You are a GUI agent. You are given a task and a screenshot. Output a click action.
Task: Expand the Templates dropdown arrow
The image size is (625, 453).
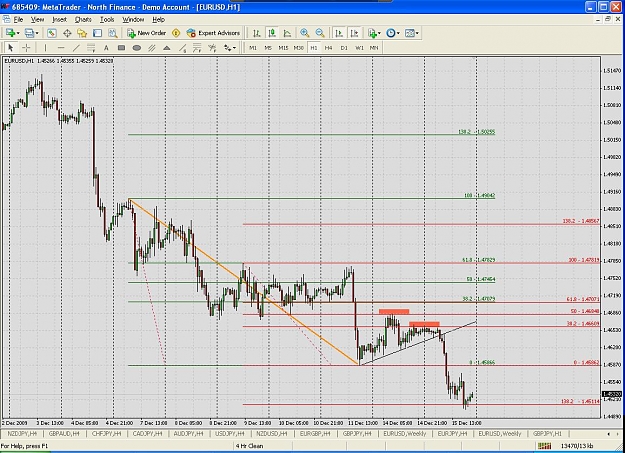pyautogui.click(x=417, y=33)
